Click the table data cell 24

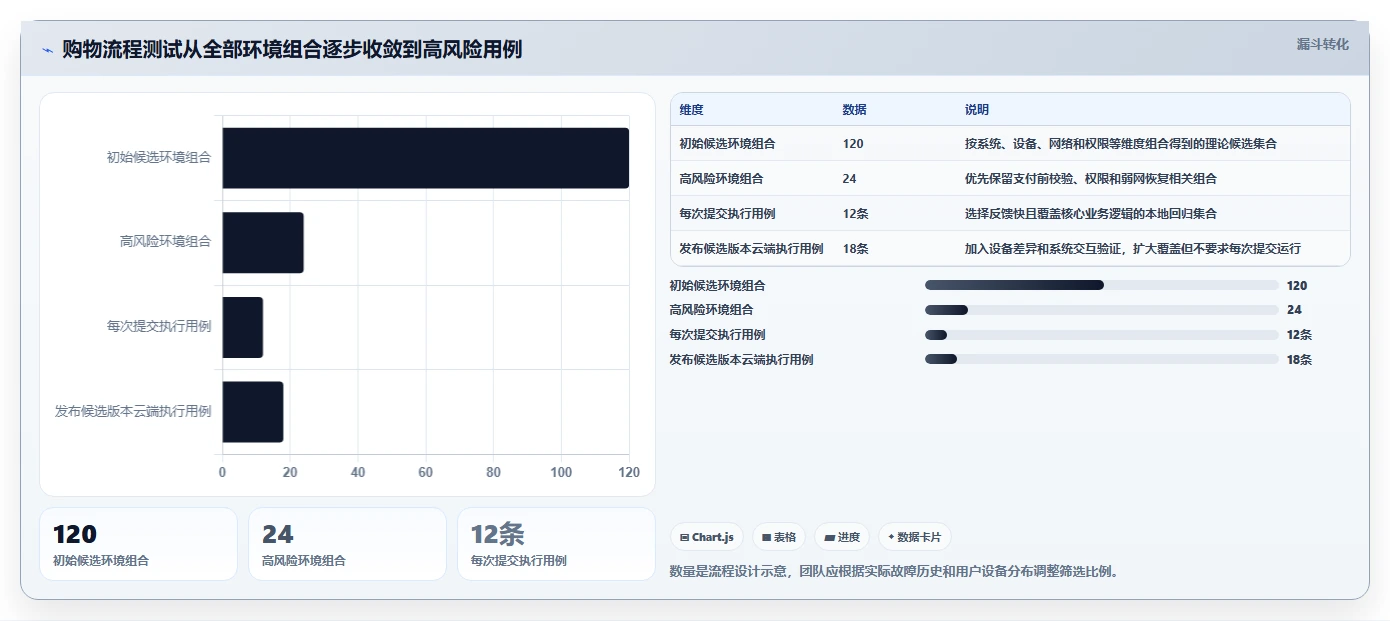pos(849,179)
